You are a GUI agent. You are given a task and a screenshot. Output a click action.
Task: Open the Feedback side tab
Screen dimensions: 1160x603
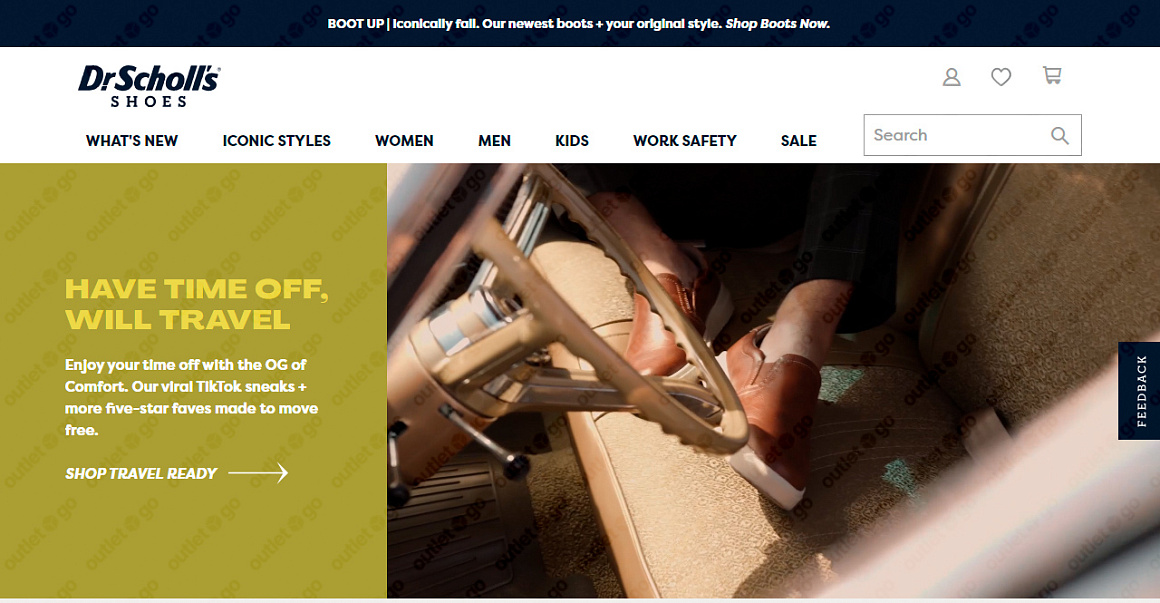pyautogui.click(x=1139, y=391)
